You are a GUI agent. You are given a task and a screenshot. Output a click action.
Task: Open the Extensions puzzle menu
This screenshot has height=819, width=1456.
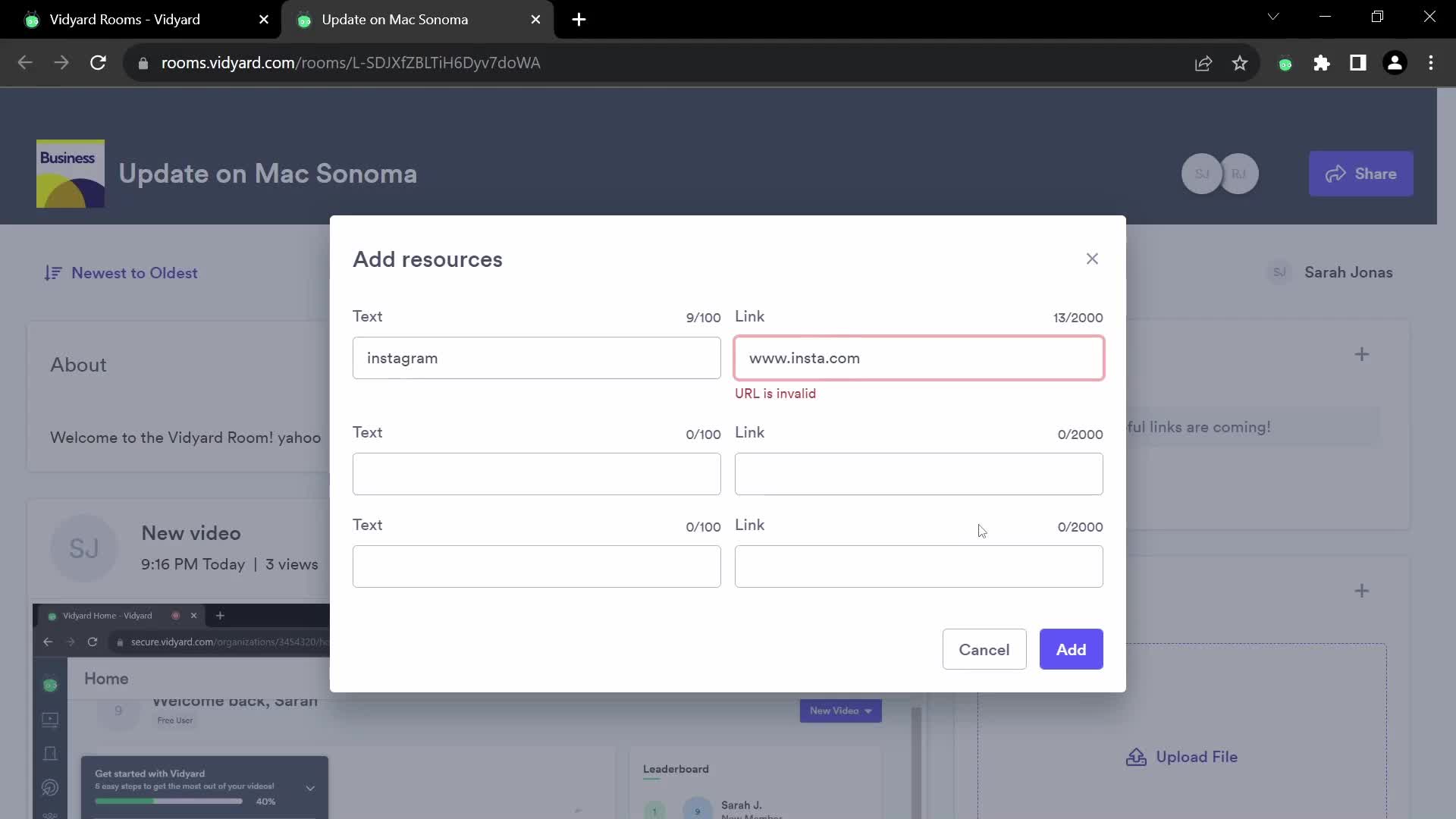pos(1321,63)
